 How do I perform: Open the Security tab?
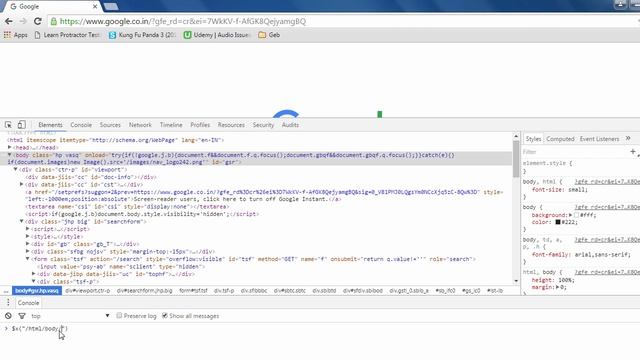[x=263, y=125]
